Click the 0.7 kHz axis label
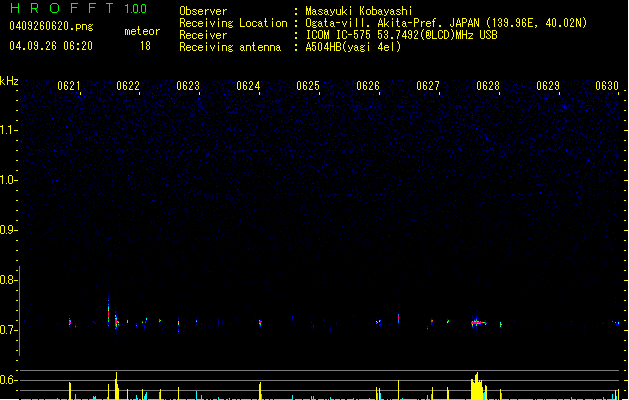Viewport: 629px width, 400px height. coord(8,330)
